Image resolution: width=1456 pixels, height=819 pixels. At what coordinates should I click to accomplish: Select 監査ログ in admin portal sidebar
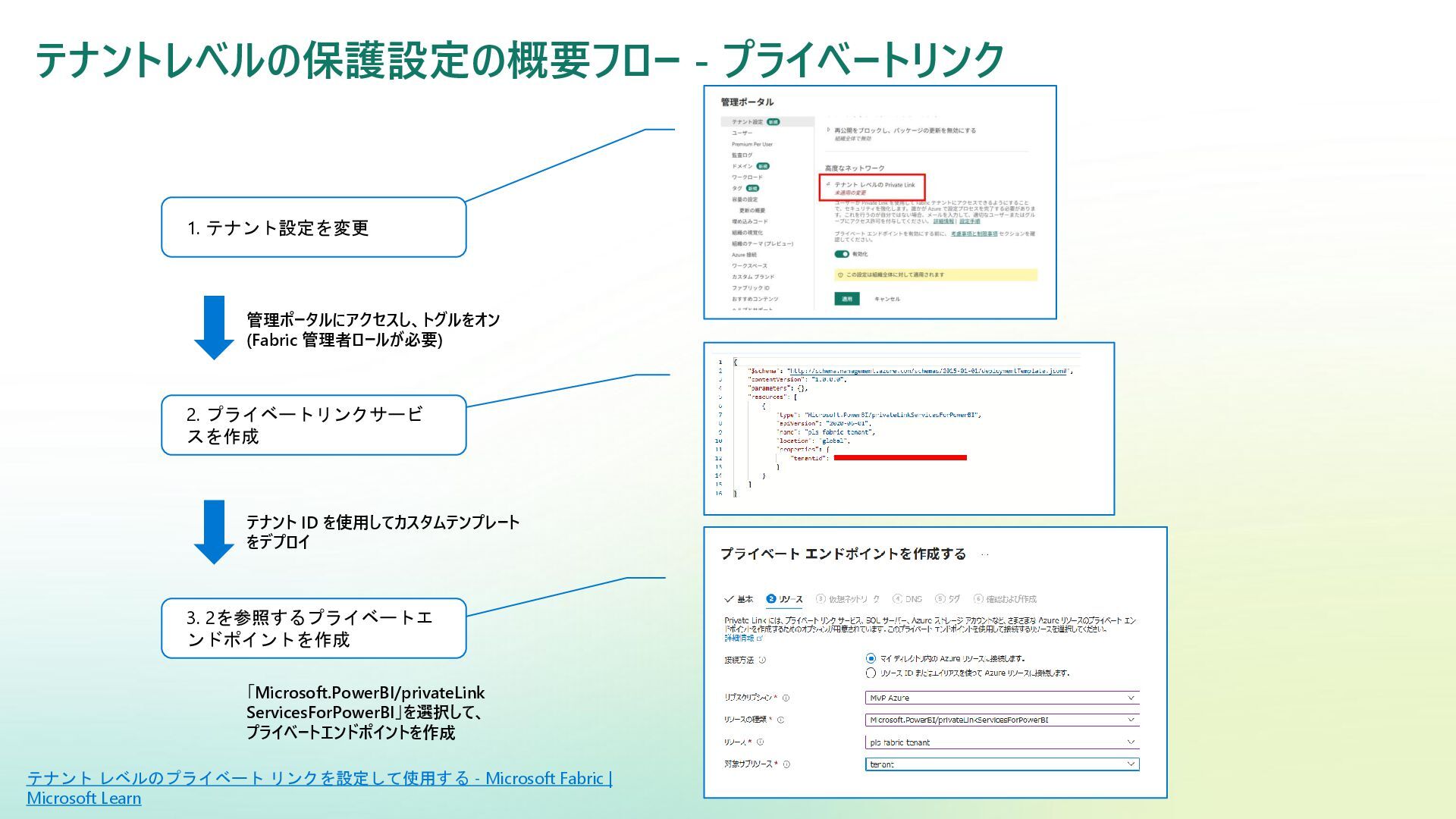(x=742, y=155)
